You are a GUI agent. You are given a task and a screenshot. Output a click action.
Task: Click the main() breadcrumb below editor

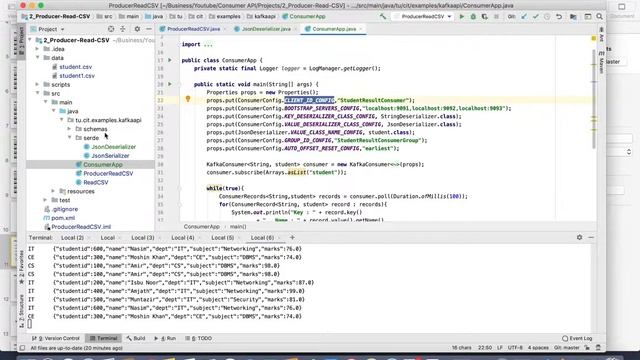(x=238, y=227)
